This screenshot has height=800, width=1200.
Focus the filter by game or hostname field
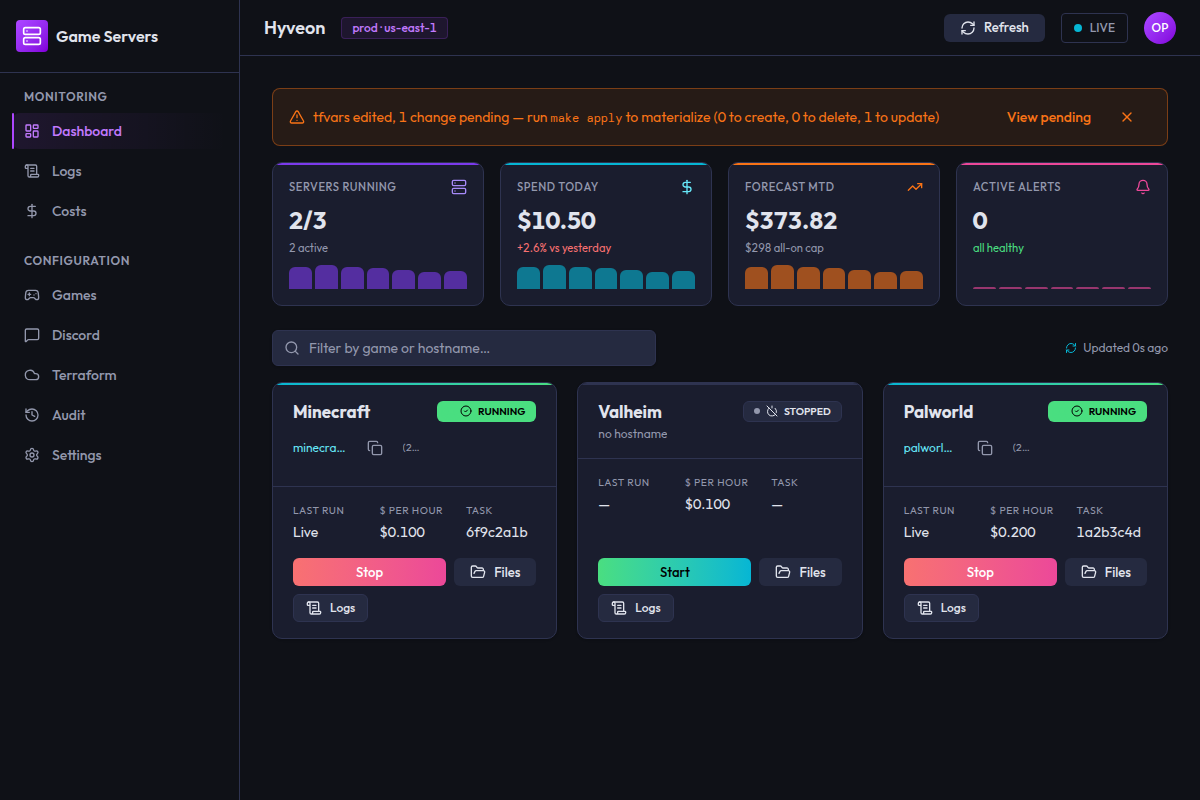pos(464,348)
